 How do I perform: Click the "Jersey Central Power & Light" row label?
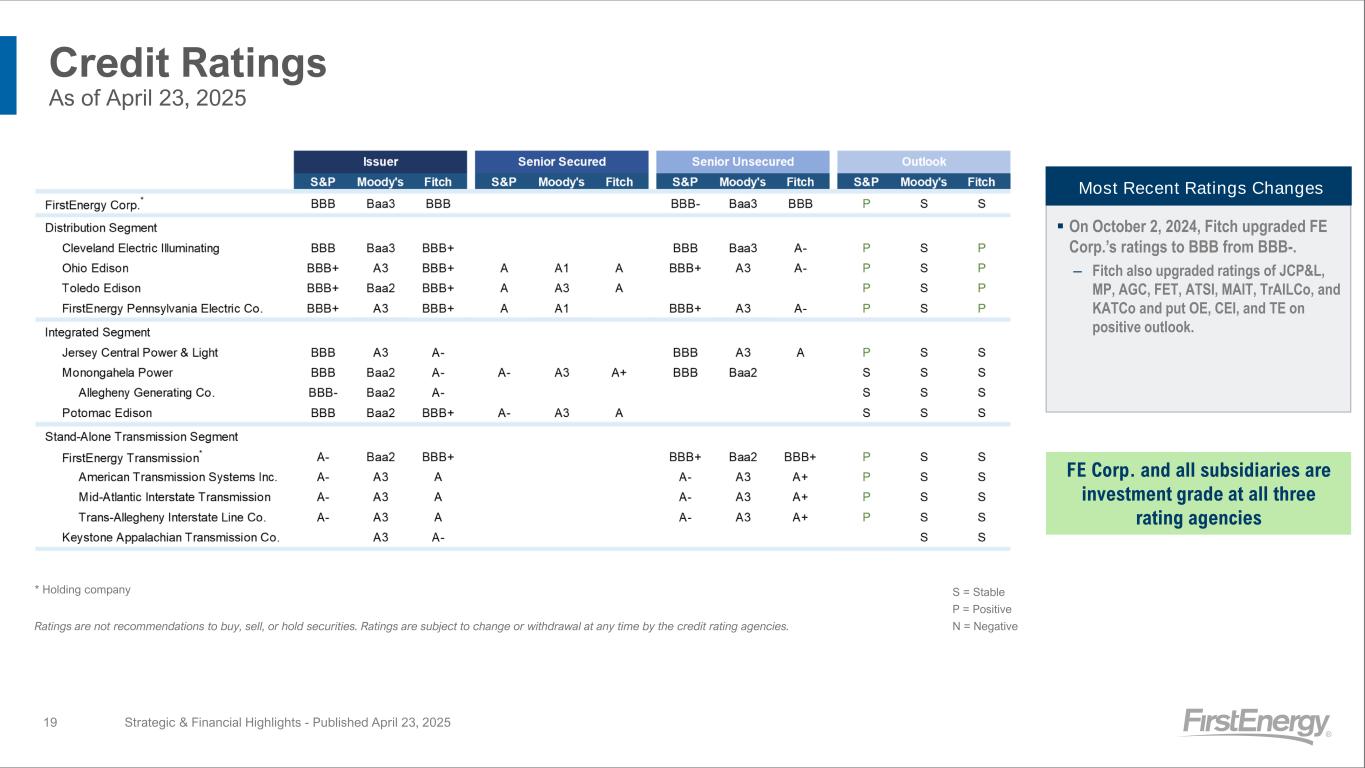(140, 352)
